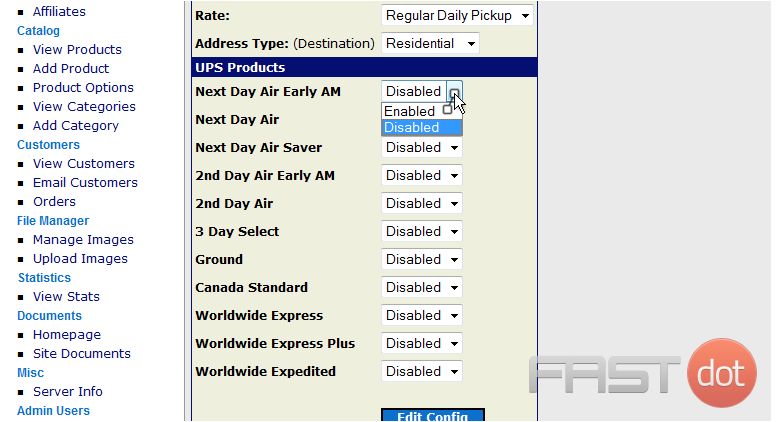Screen dimensions: 776x422
Task: Open Homepage document link
Action: [67, 334]
